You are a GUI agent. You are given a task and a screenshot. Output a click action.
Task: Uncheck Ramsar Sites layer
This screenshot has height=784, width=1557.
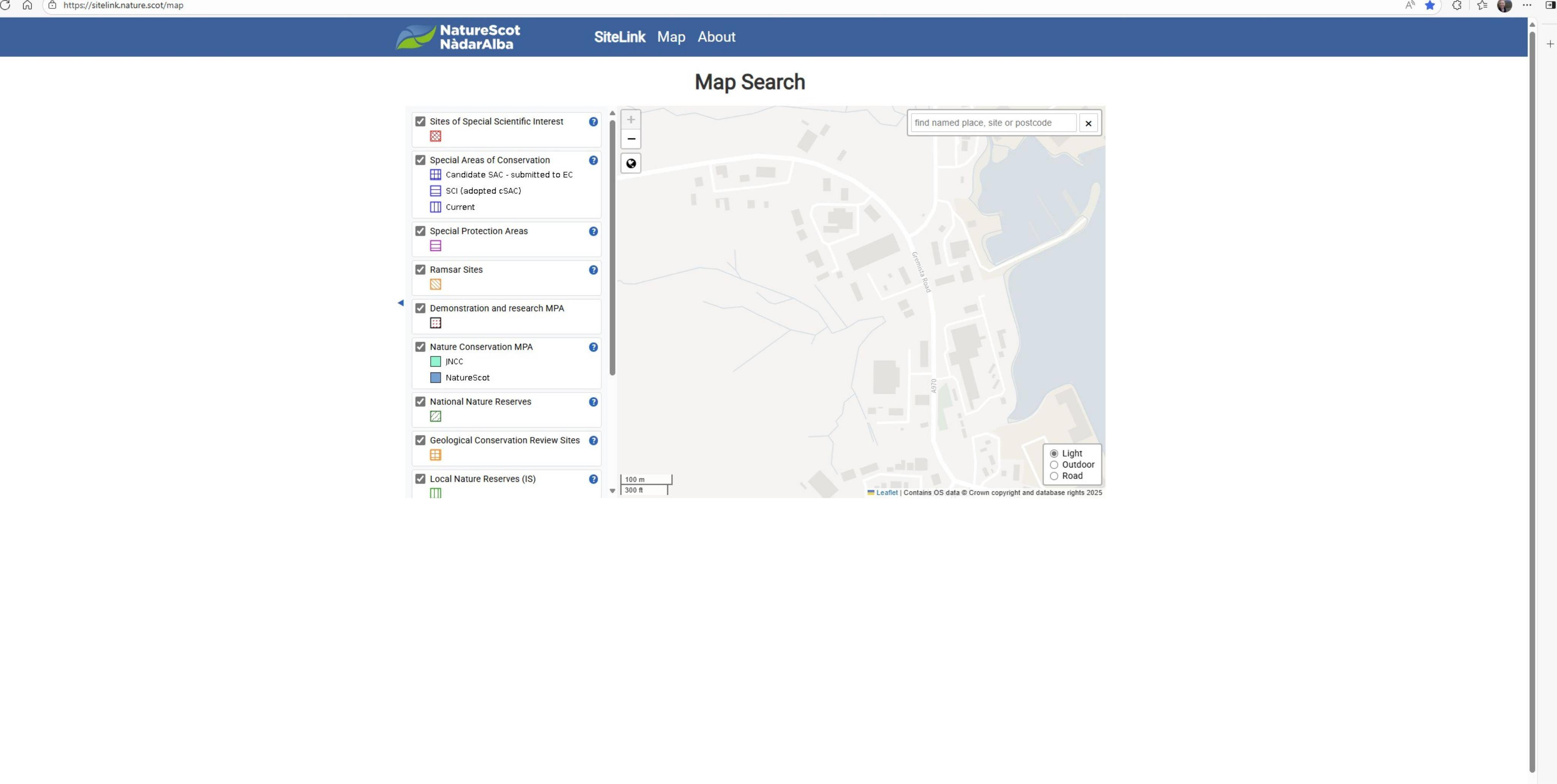click(x=420, y=269)
